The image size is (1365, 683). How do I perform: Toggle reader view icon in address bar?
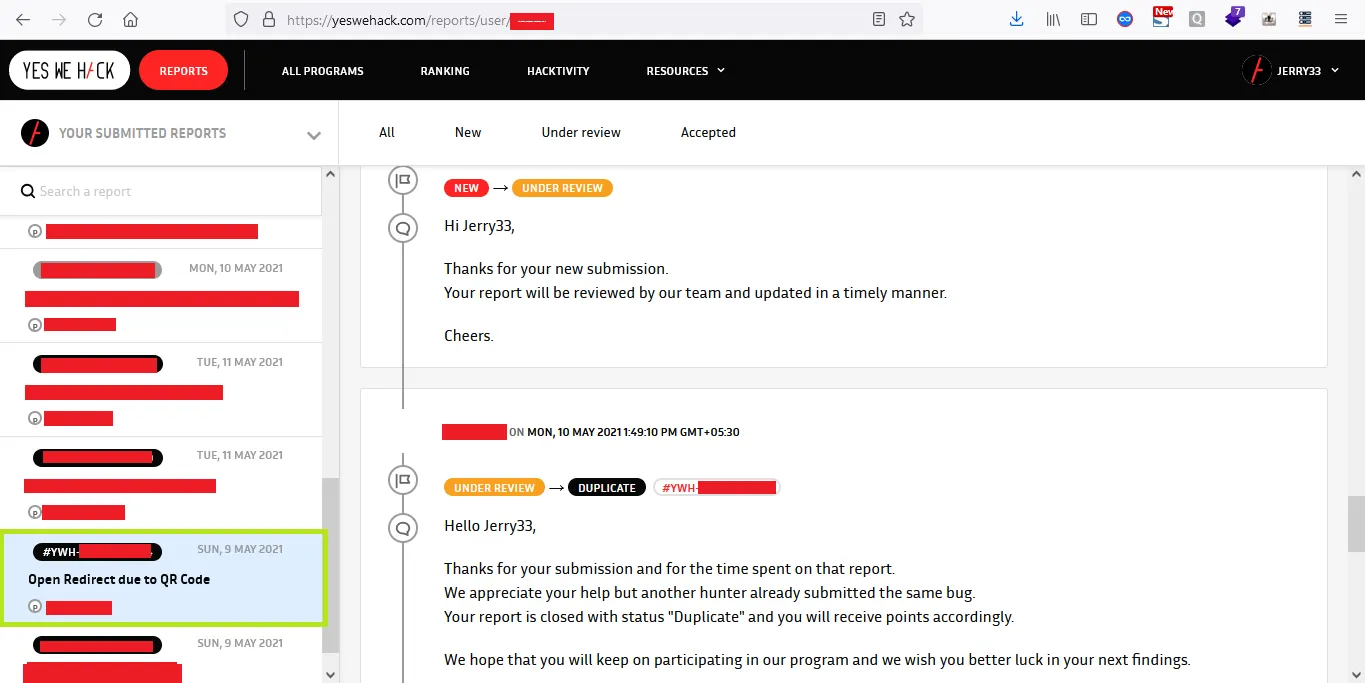(x=879, y=19)
